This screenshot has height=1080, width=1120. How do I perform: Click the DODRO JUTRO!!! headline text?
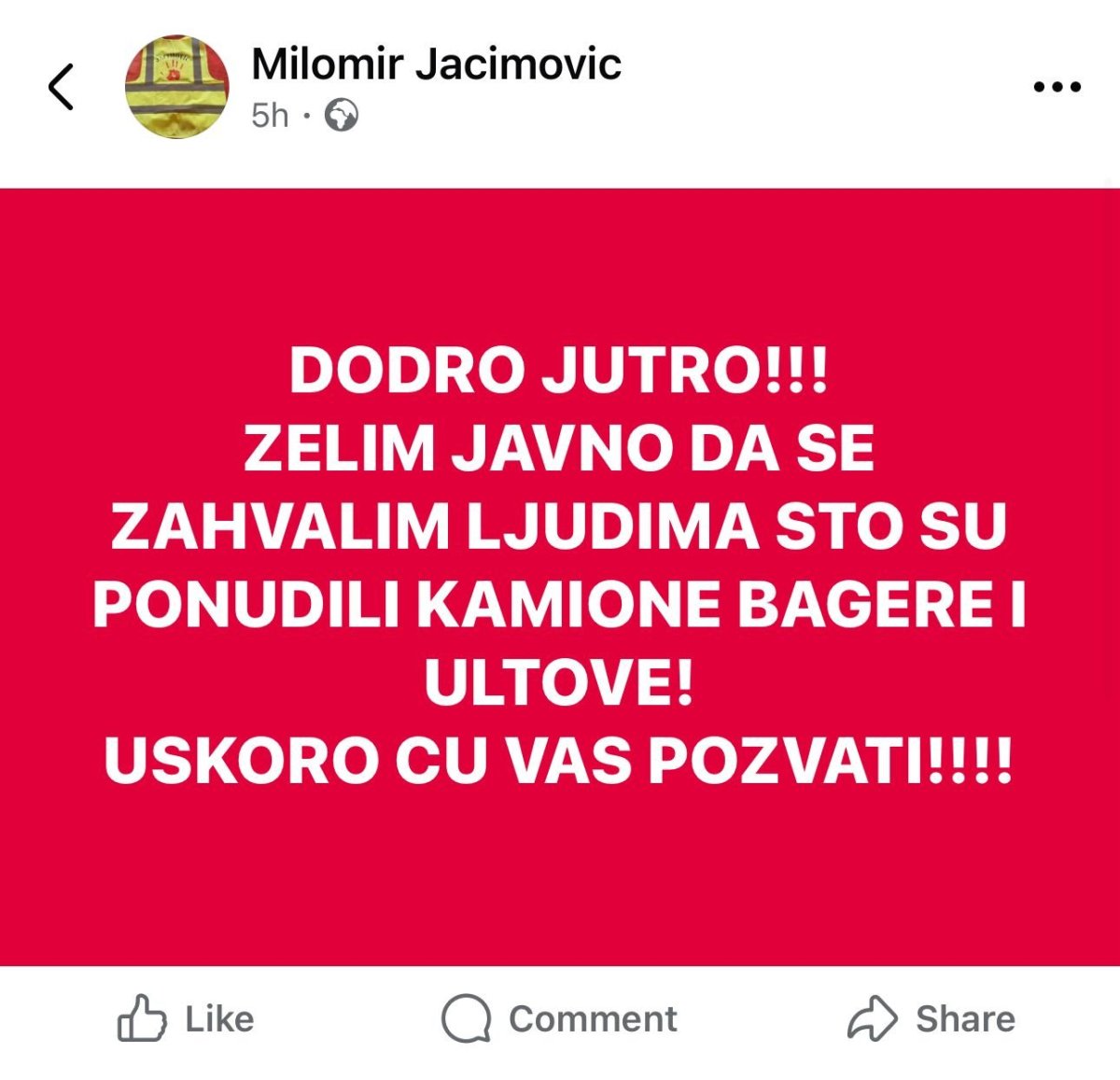coord(559,371)
